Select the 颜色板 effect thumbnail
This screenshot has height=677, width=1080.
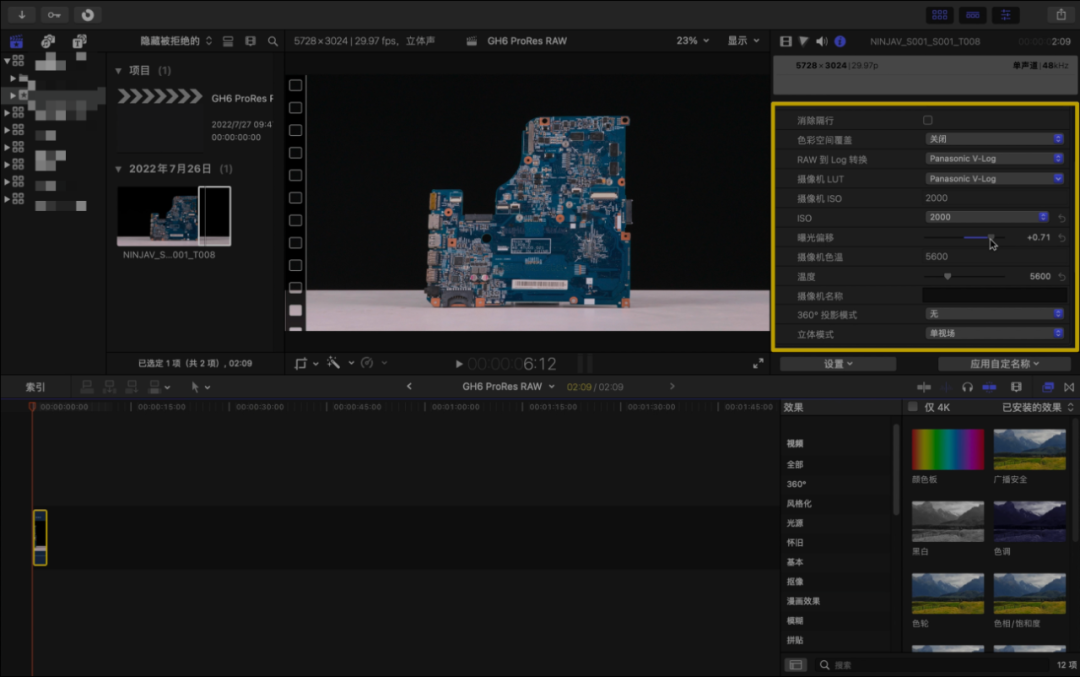coord(948,450)
